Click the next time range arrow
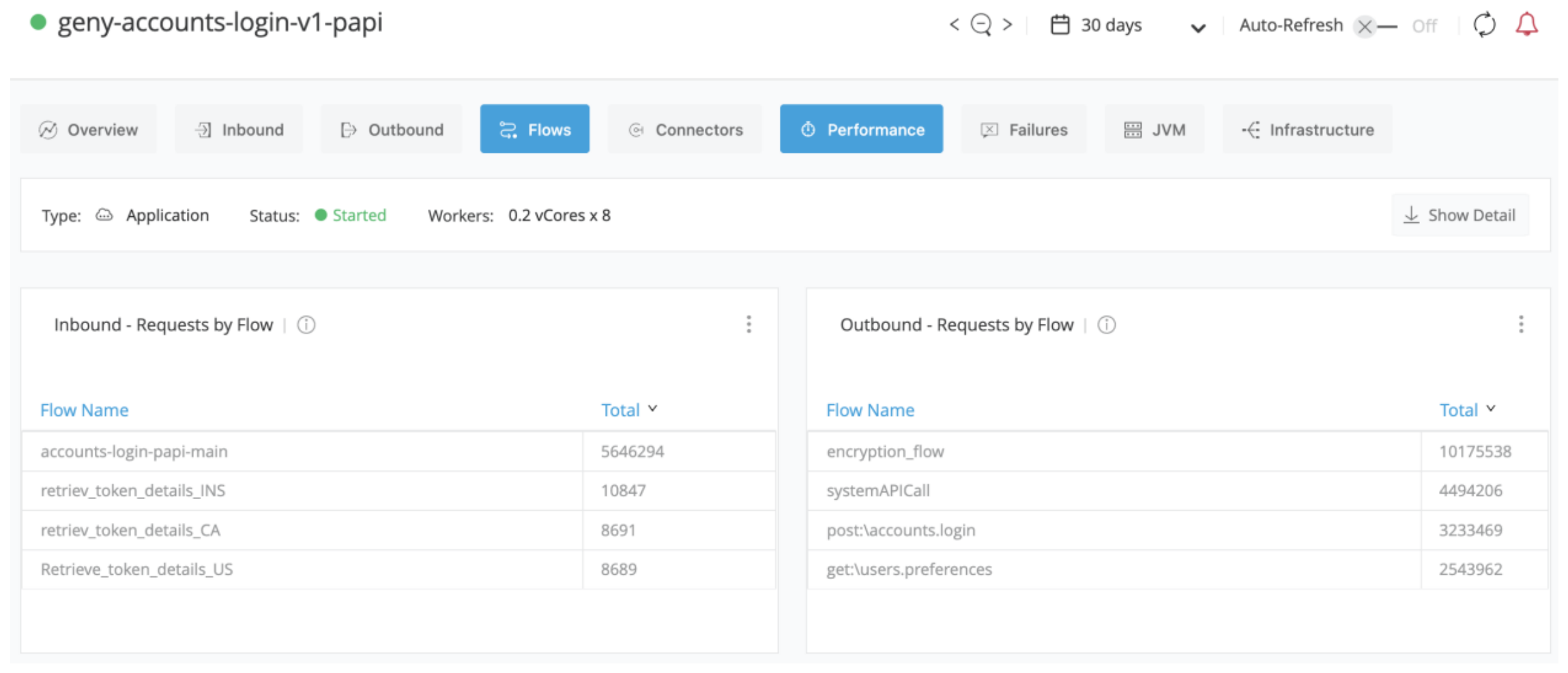 pos(1007,25)
